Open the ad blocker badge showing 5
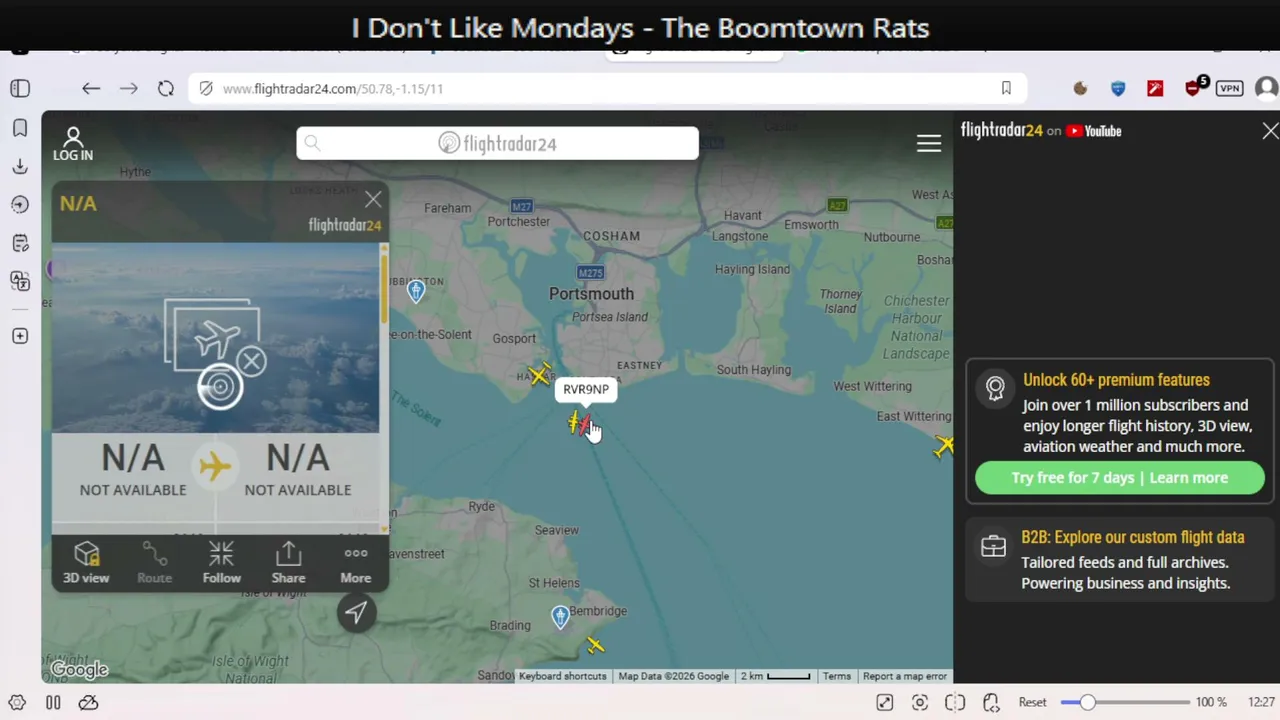 point(1196,87)
